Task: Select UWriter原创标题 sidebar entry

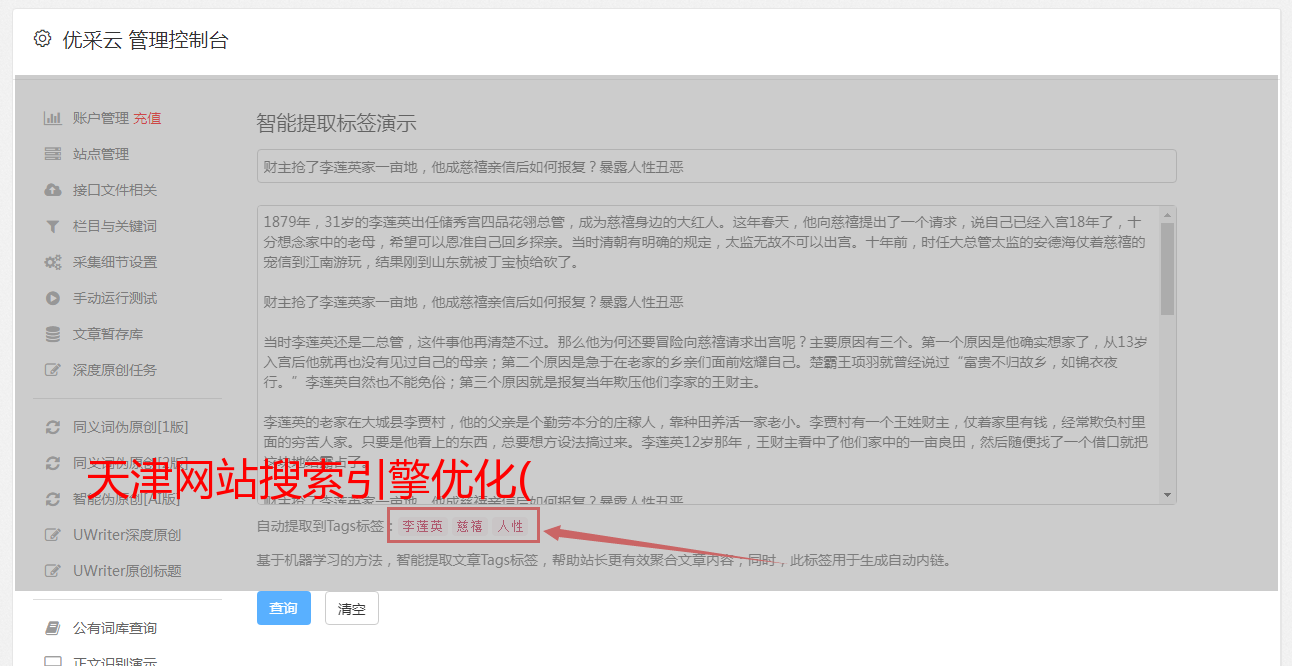Action: tap(127, 571)
